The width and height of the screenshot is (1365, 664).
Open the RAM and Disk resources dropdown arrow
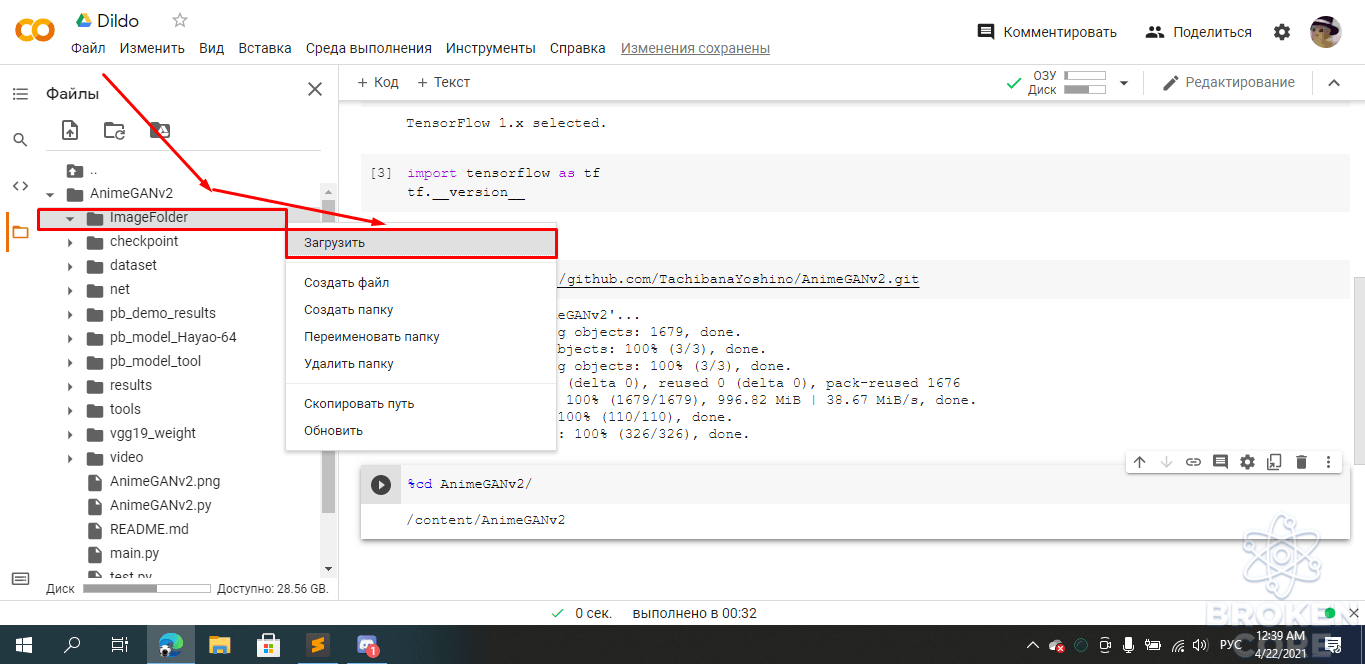1123,83
